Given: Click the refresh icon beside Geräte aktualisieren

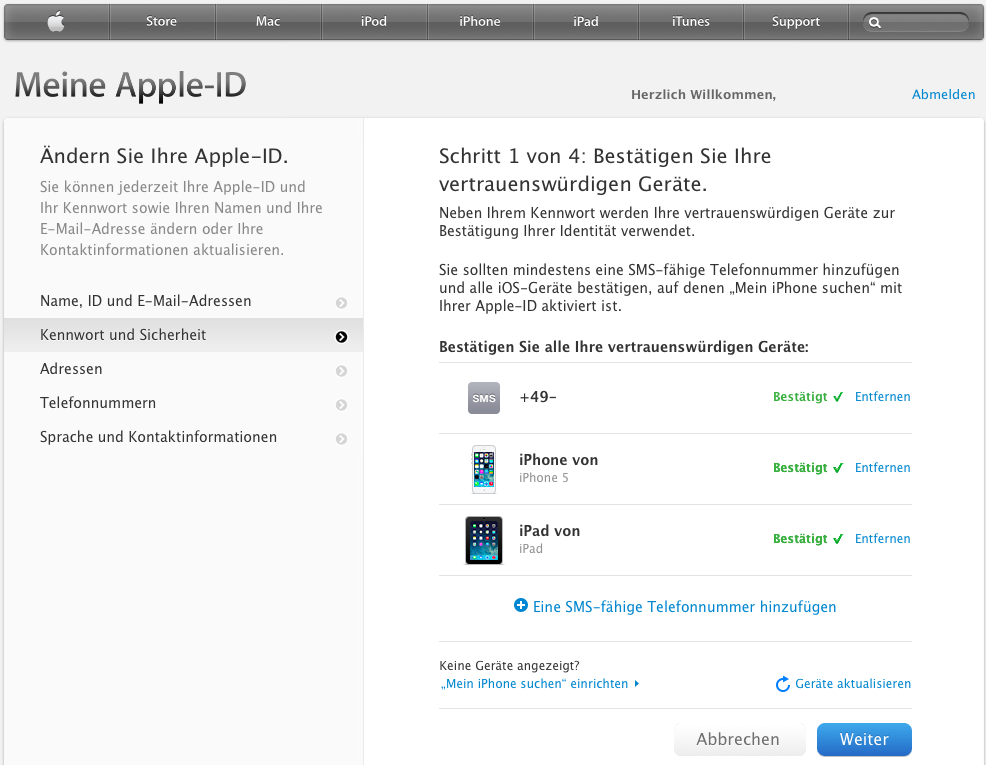Looking at the screenshot, I should pos(782,684).
